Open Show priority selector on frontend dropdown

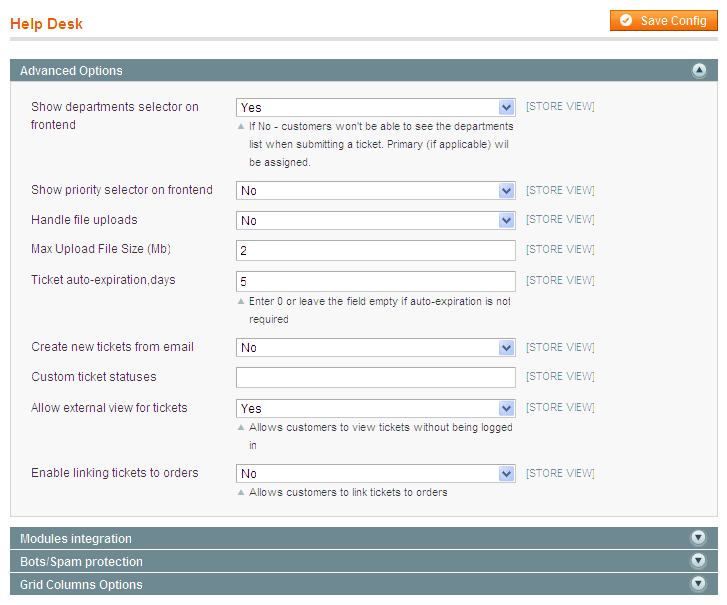click(x=376, y=191)
